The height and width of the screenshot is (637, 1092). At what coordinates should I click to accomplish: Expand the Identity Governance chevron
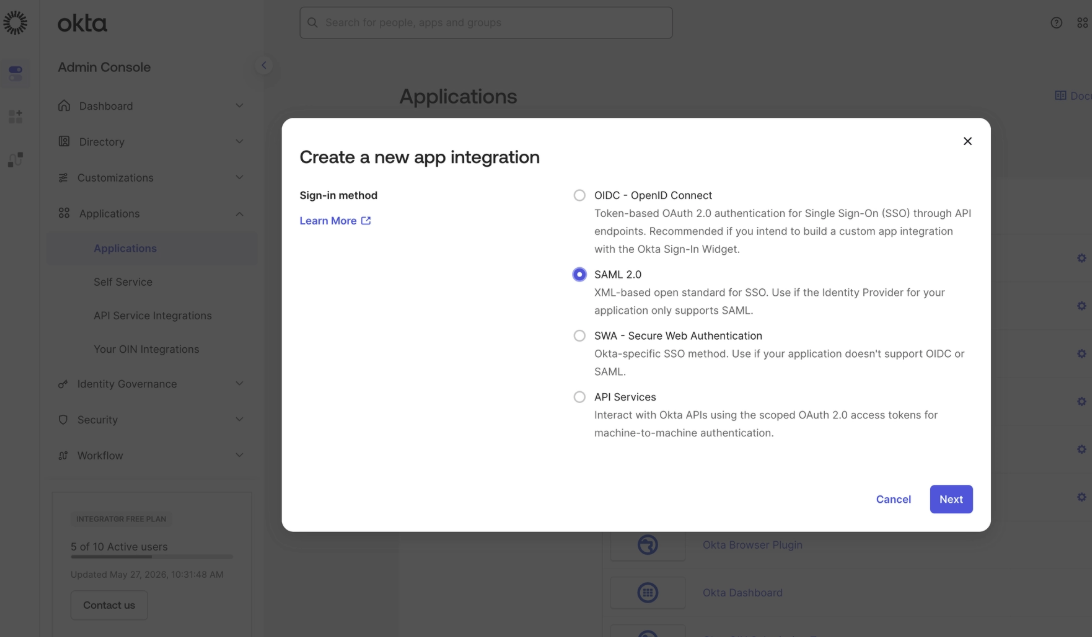coord(240,384)
